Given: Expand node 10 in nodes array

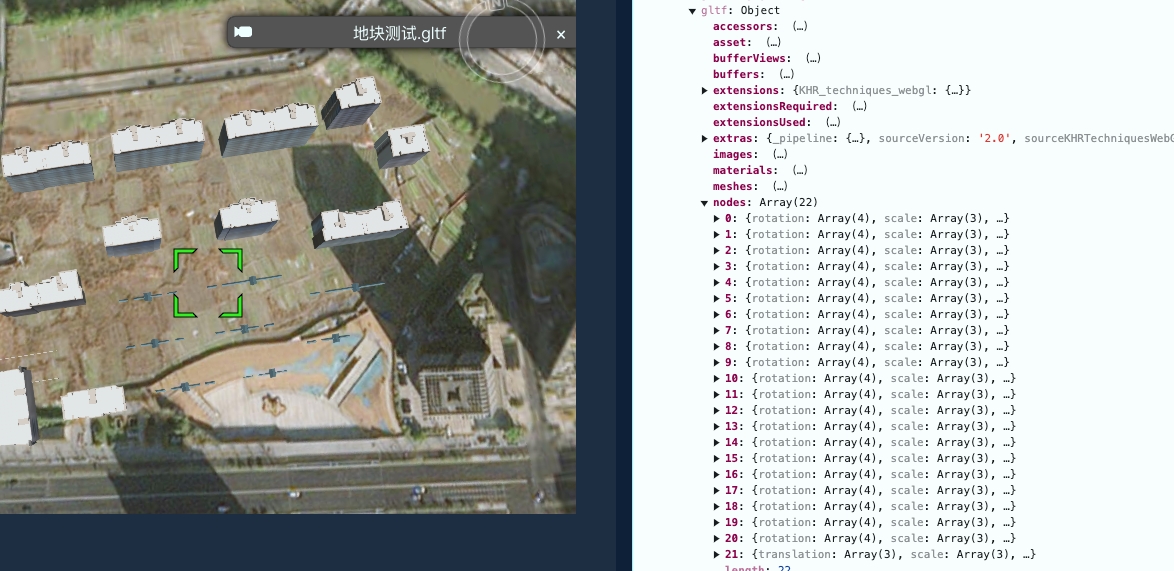Looking at the screenshot, I should click(717, 379).
